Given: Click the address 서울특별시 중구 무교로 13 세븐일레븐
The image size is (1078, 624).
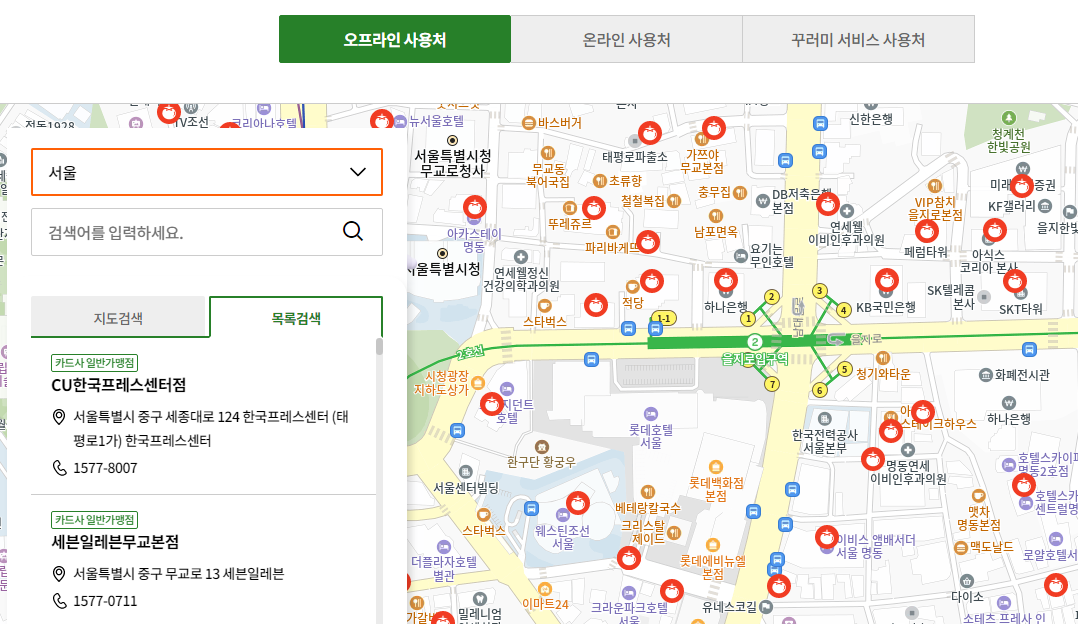Looking at the screenshot, I should tap(178, 573).
